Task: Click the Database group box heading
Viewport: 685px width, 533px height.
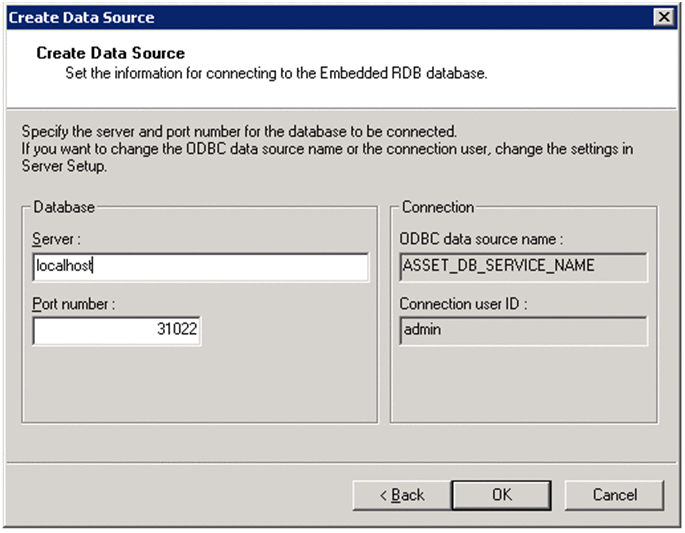Action: (64, 207)
